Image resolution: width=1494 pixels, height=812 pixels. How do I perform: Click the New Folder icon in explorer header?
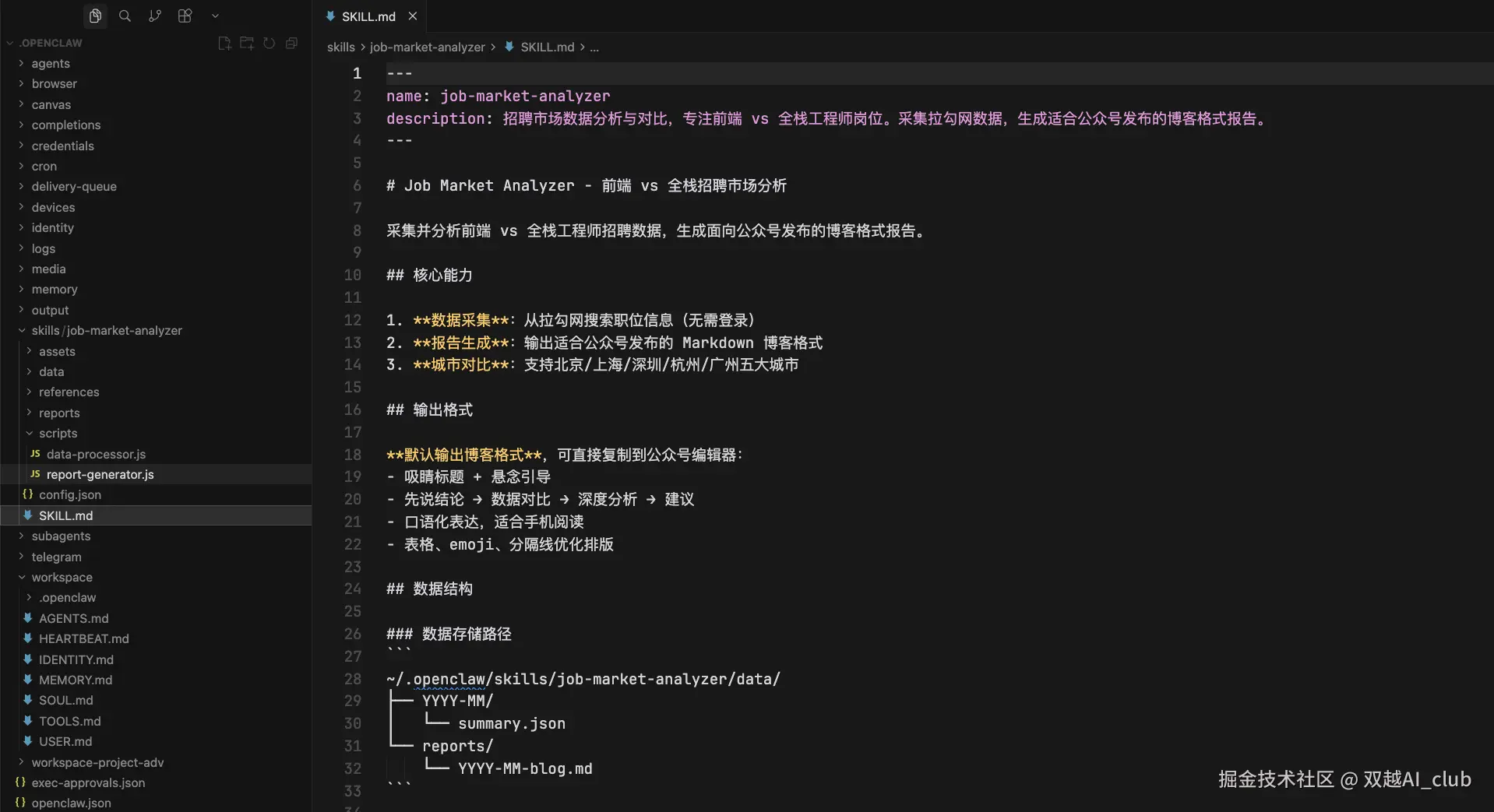click(x=247, y=43)
